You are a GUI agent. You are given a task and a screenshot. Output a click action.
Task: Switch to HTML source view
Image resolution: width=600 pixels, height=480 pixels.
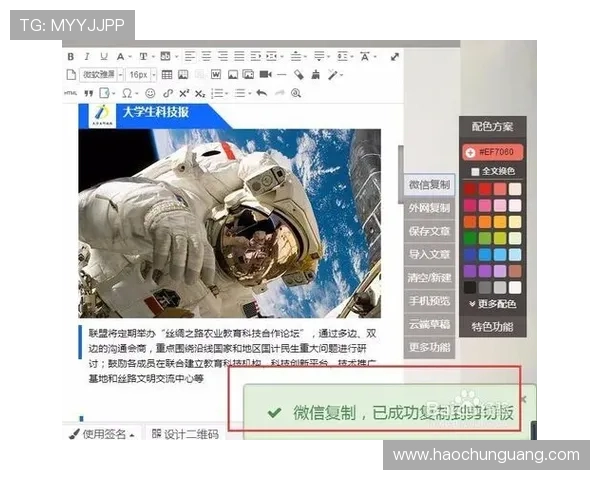[x=70, y=93]
